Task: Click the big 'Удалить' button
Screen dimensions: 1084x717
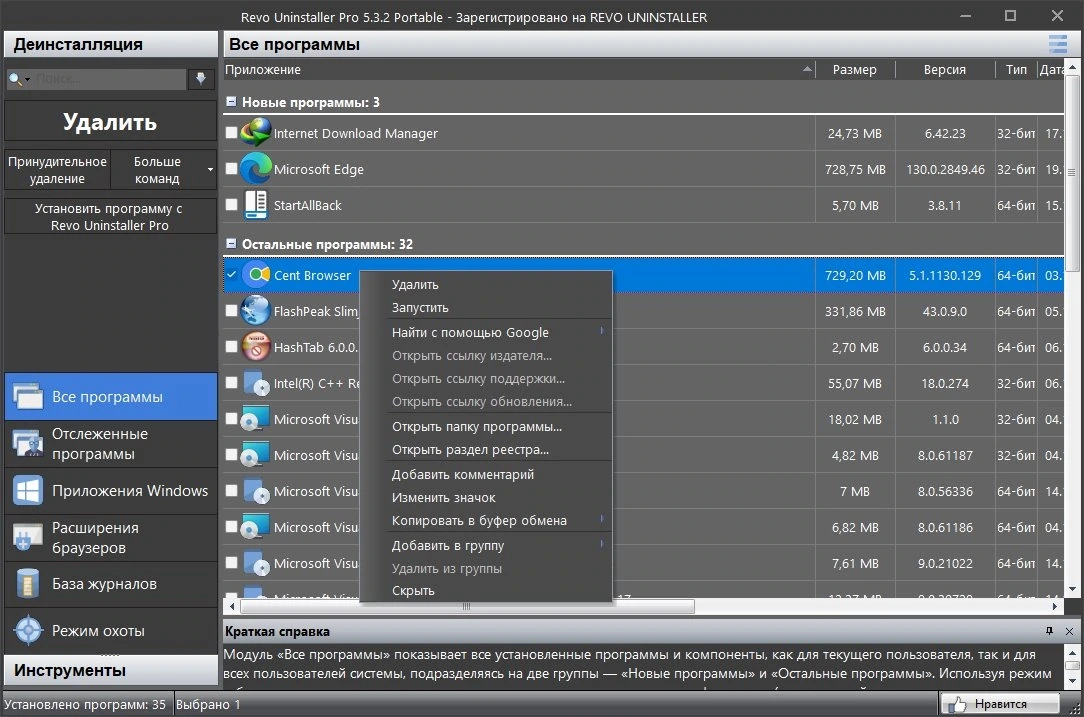Action: (x=111, y=122)
